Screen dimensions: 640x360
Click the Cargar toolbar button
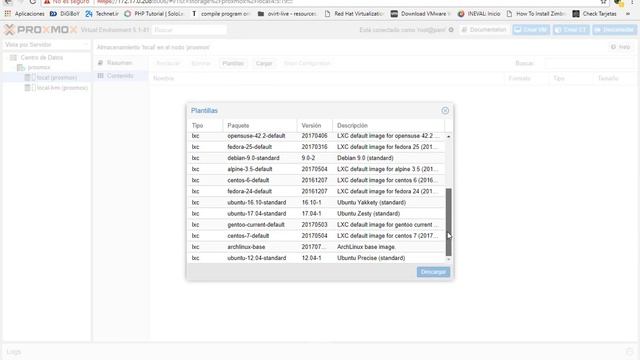[x=264, y=63]
